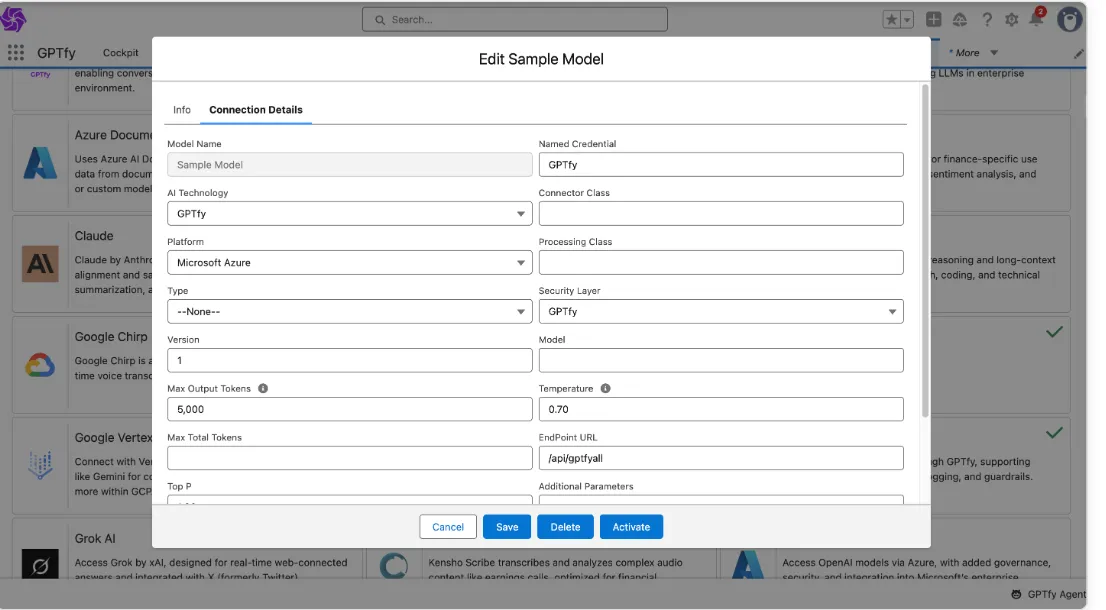Click the notifications bell icon
This screenshot has height=610, width=1106.
1035,18
